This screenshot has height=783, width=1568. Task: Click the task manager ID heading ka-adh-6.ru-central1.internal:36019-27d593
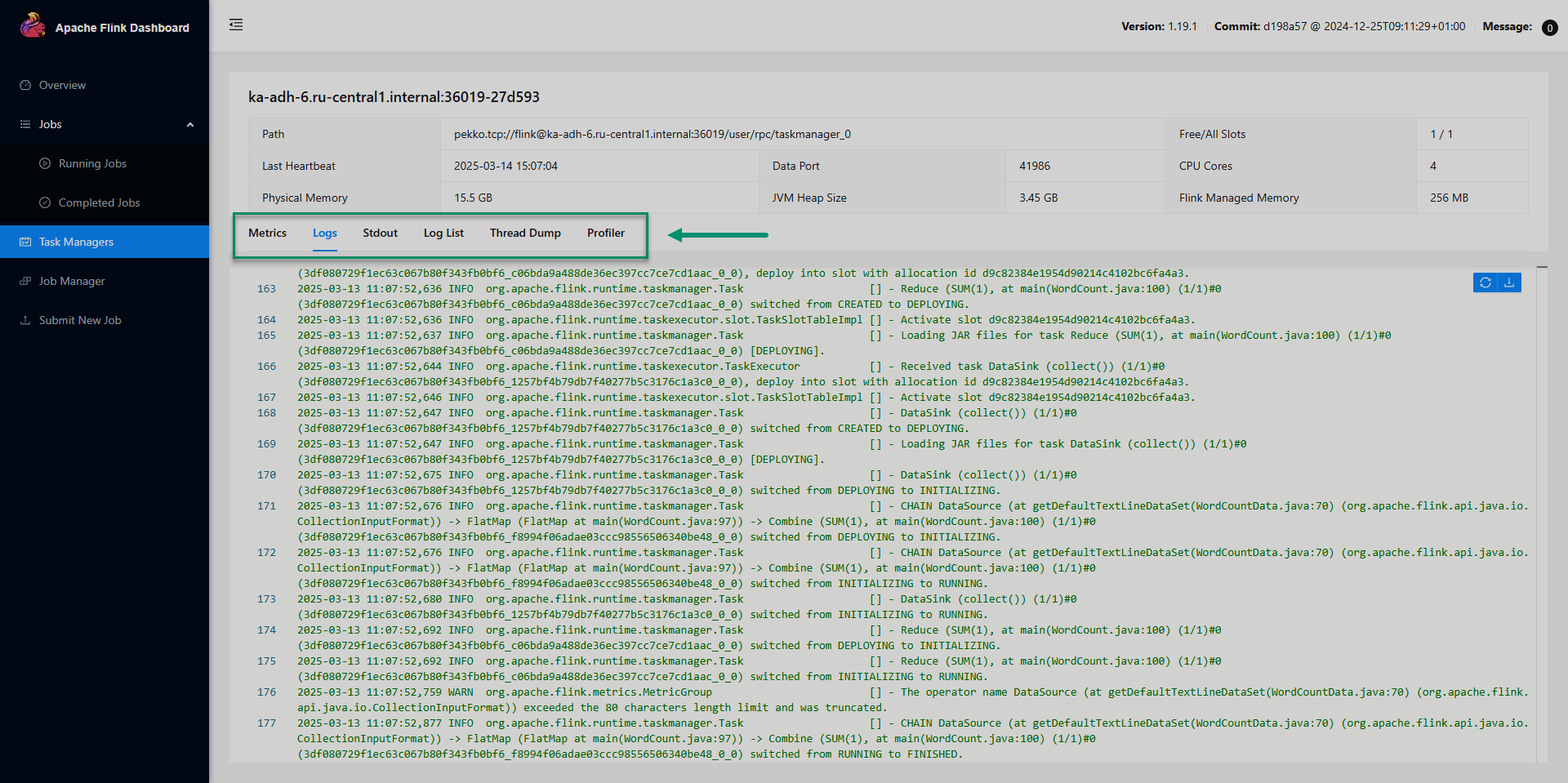click(394, 96)
